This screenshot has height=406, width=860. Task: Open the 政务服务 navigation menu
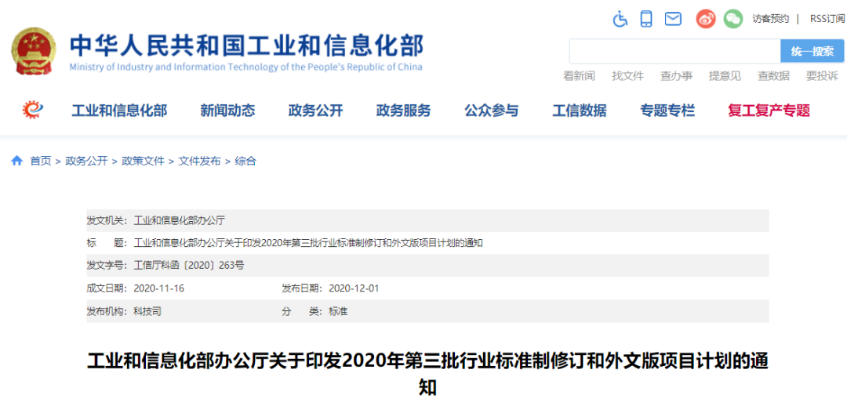tap(404, 111)
